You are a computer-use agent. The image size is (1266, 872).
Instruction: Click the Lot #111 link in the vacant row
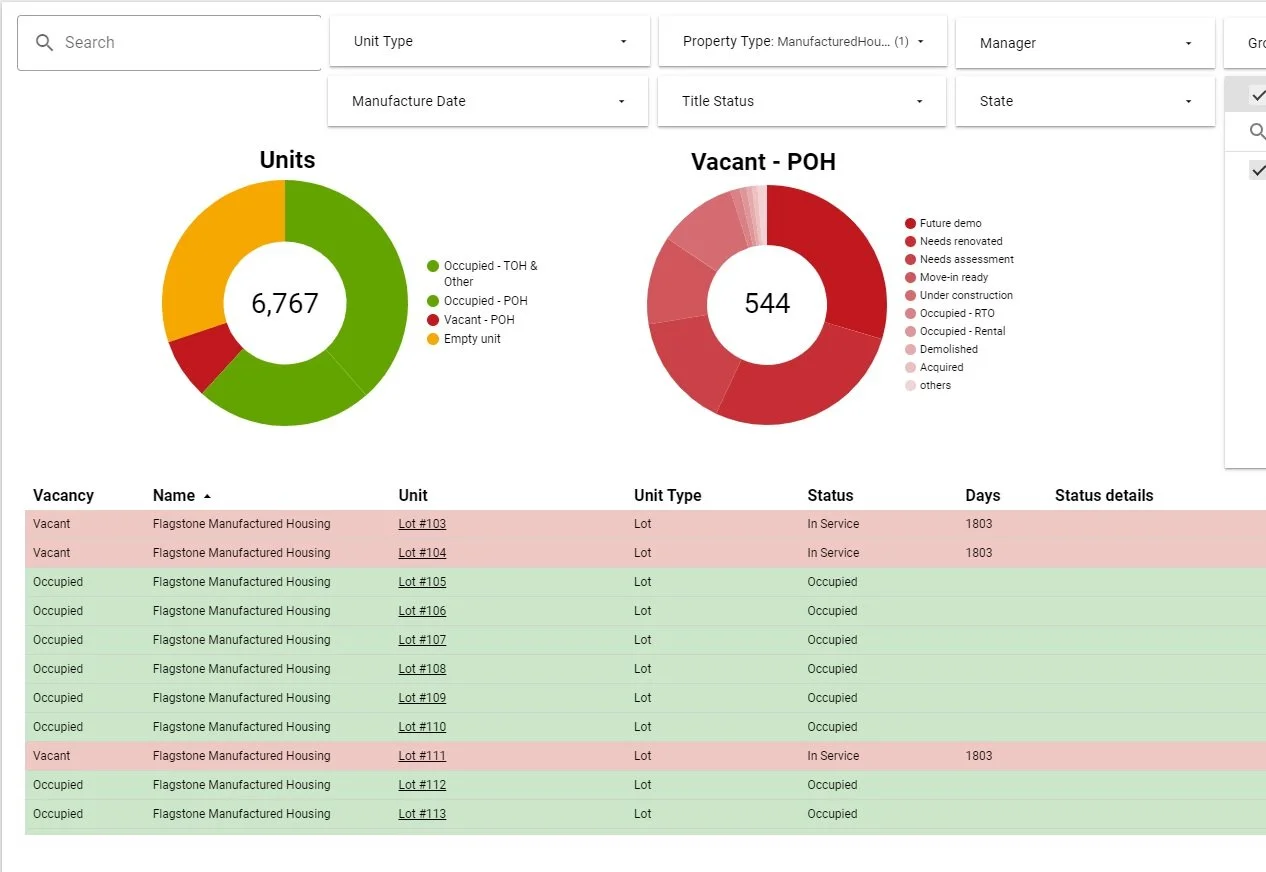tap(422, 755)
